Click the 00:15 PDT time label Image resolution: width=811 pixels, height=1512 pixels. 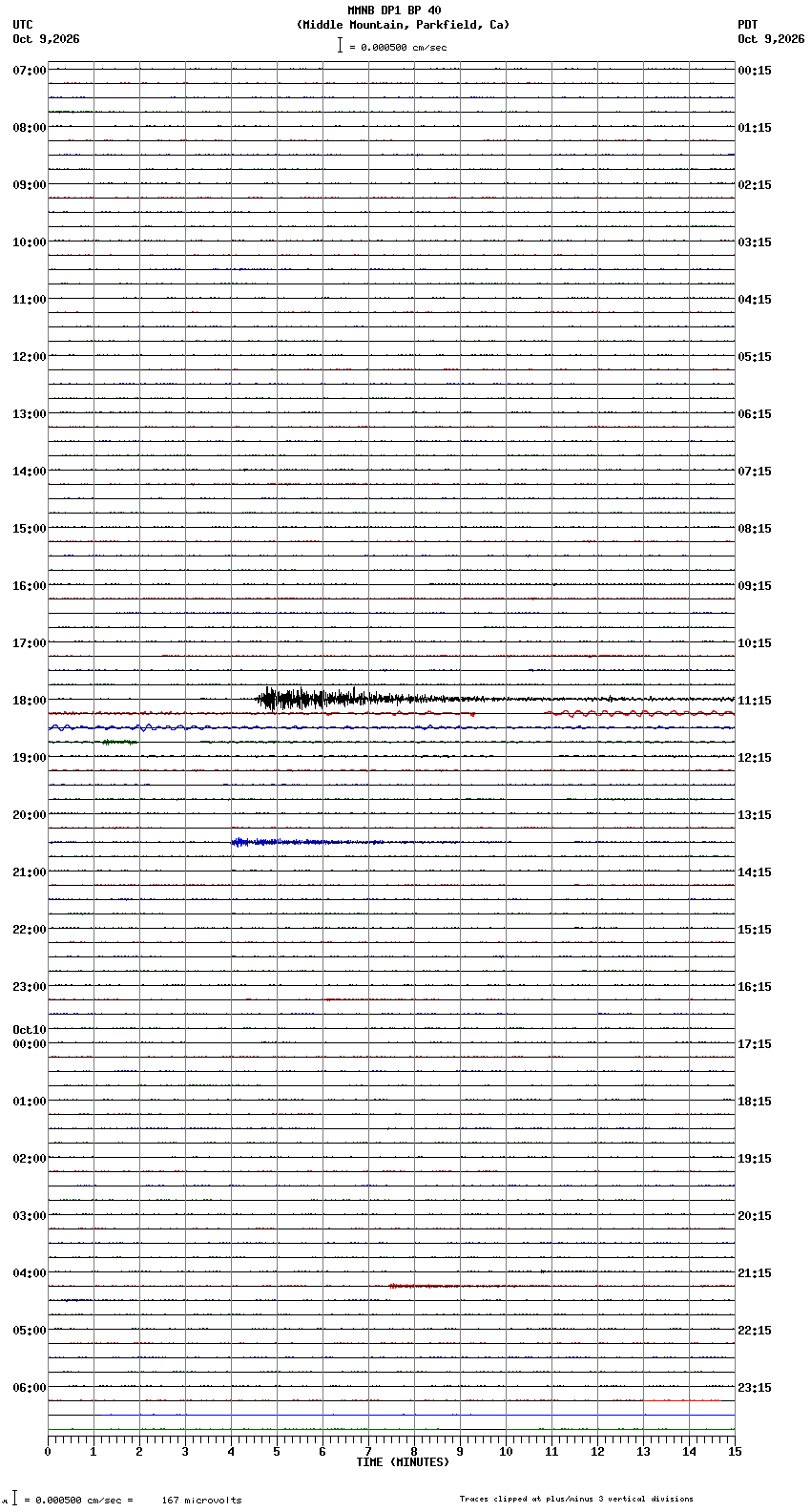click(x=755, y=71)
